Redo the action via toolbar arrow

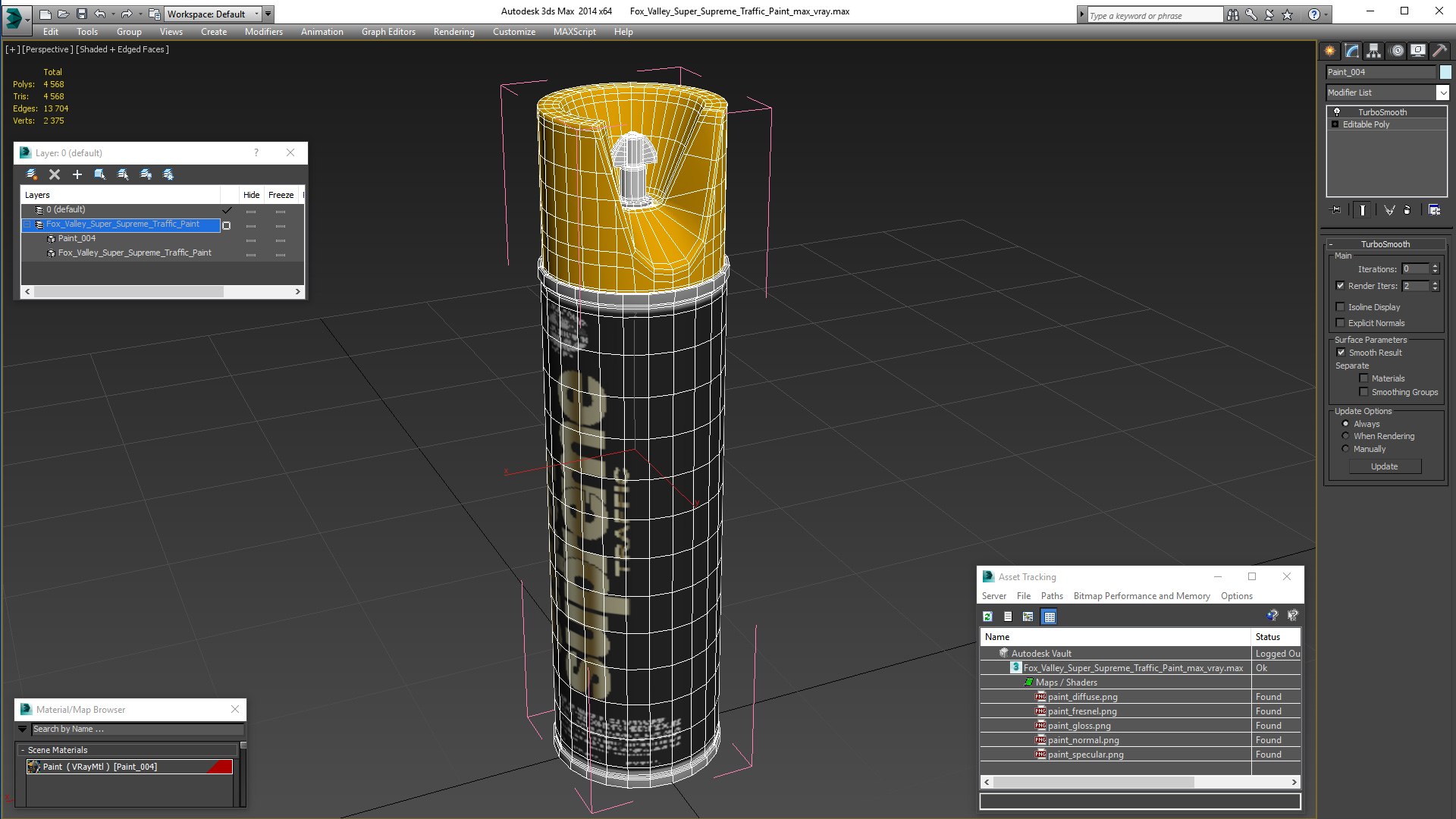pos(127,14)
